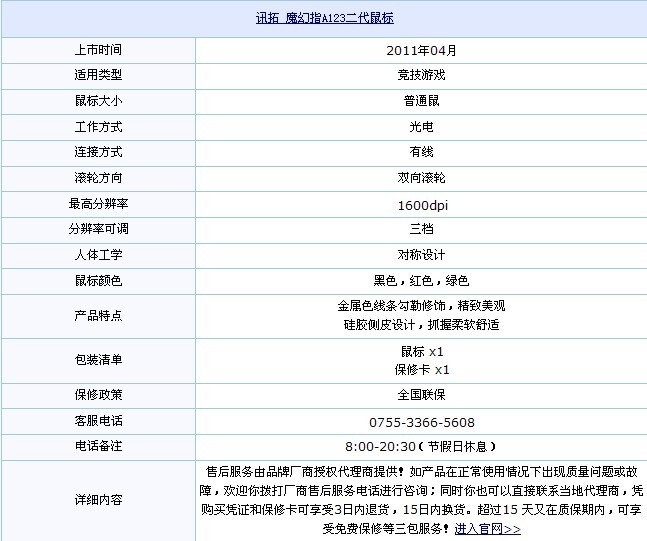Select the 有线 value

[421, 152]
